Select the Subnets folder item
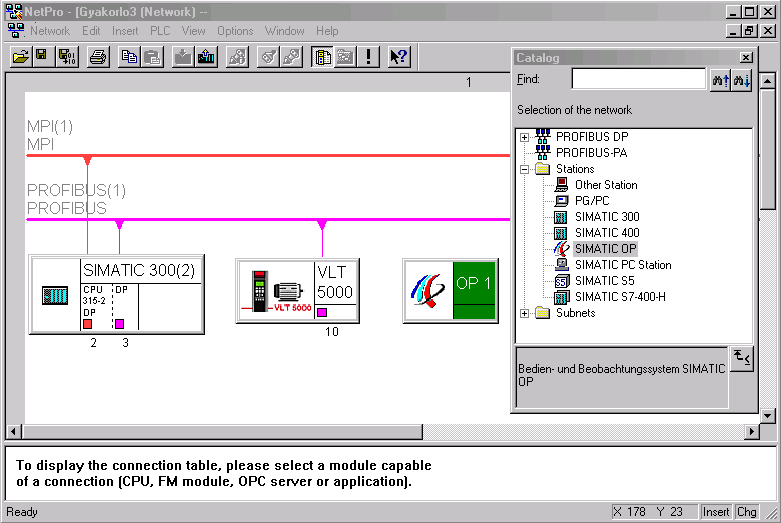Screen dimensions: 781x523 575,313
